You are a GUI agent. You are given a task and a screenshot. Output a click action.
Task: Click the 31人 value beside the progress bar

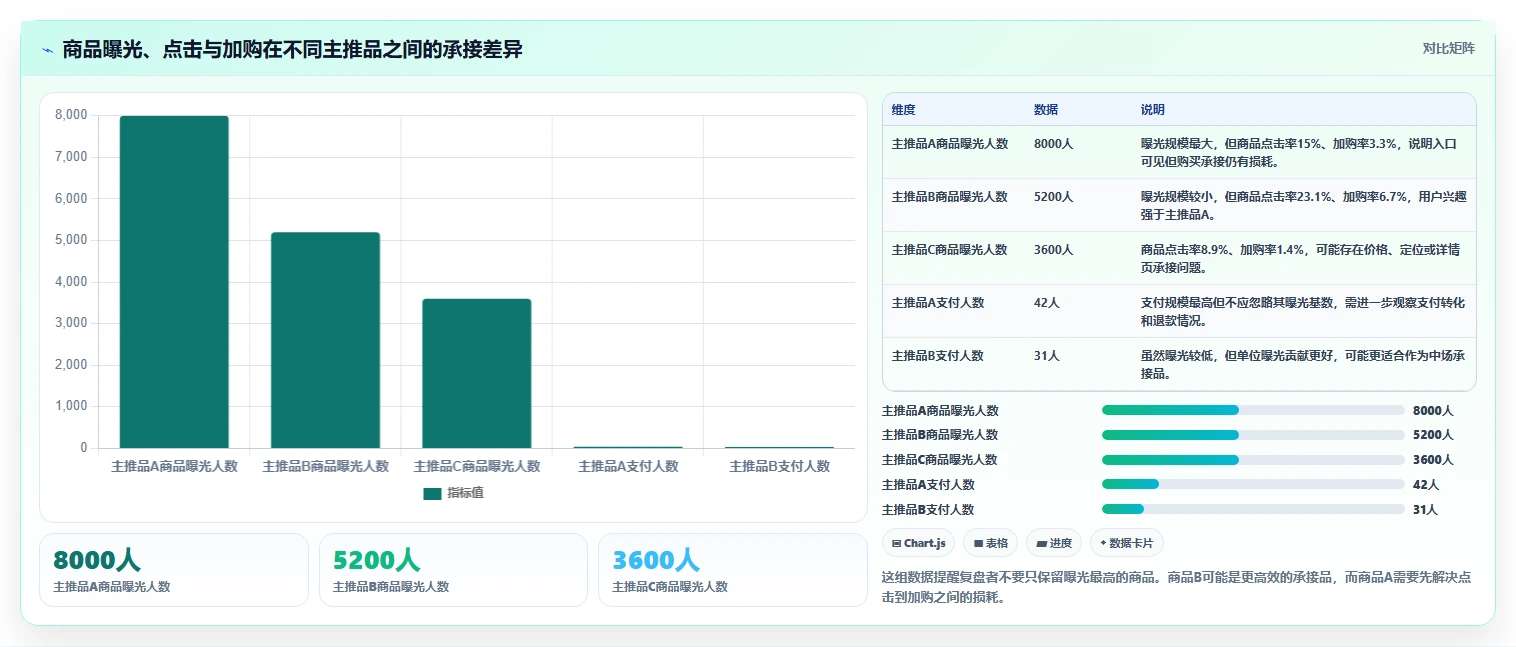pos(1426,510)
